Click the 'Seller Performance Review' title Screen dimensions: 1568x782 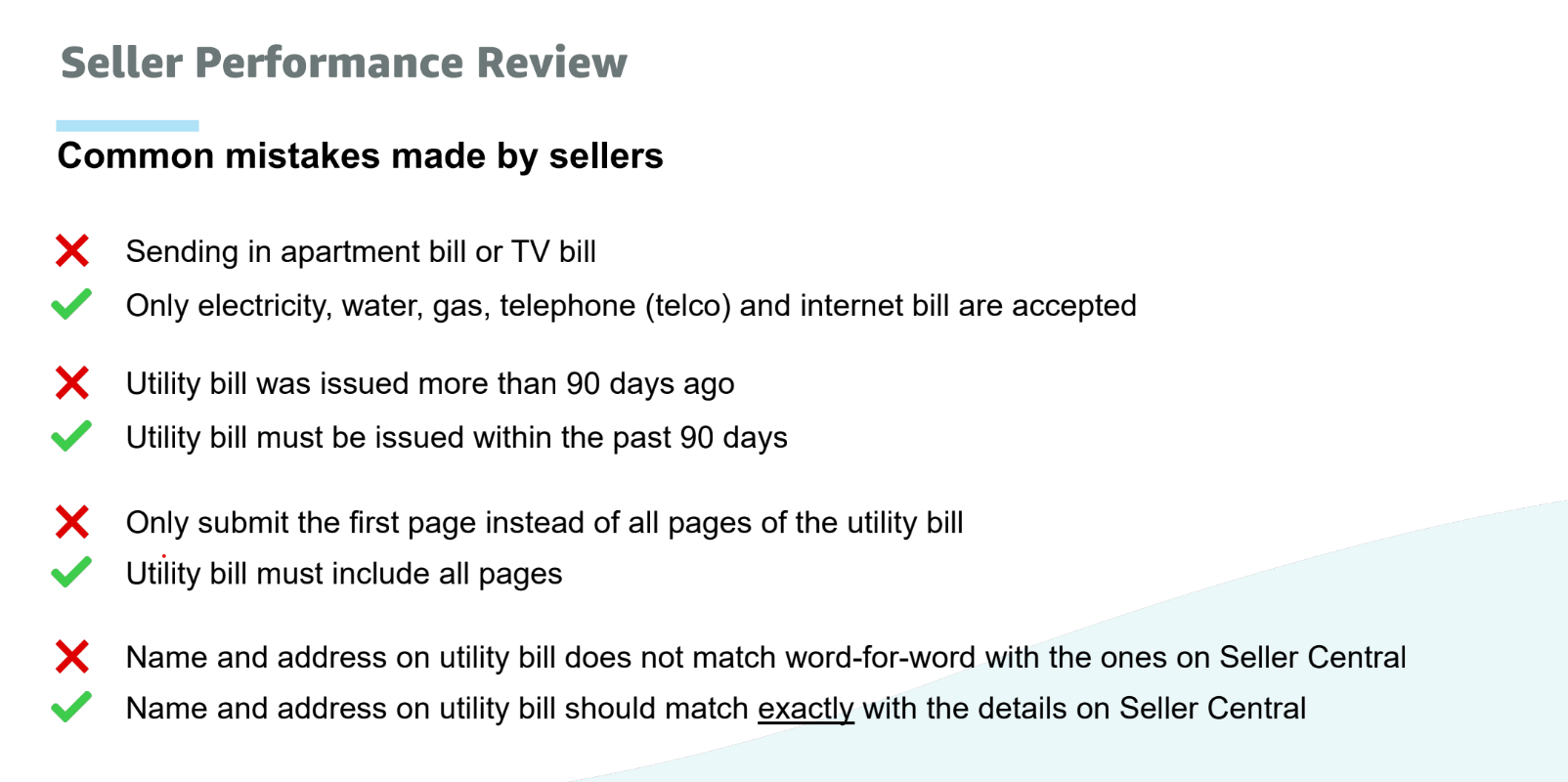click(x=343, y=63)
